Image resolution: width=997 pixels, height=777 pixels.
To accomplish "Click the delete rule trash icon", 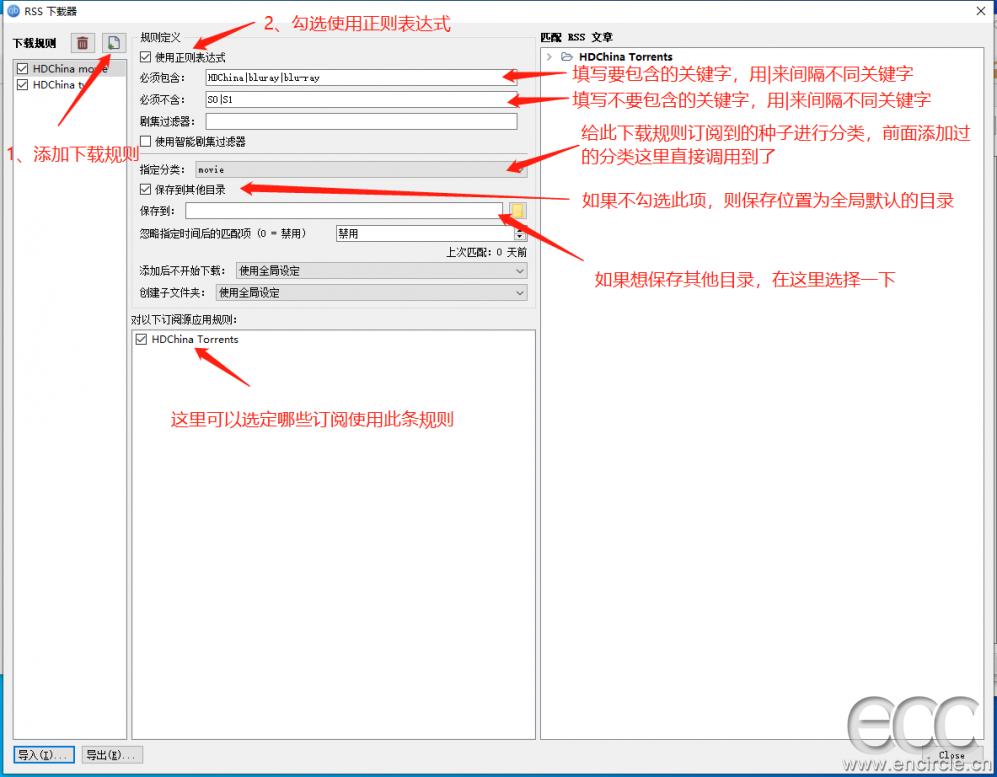I will (x=83, y=43).
